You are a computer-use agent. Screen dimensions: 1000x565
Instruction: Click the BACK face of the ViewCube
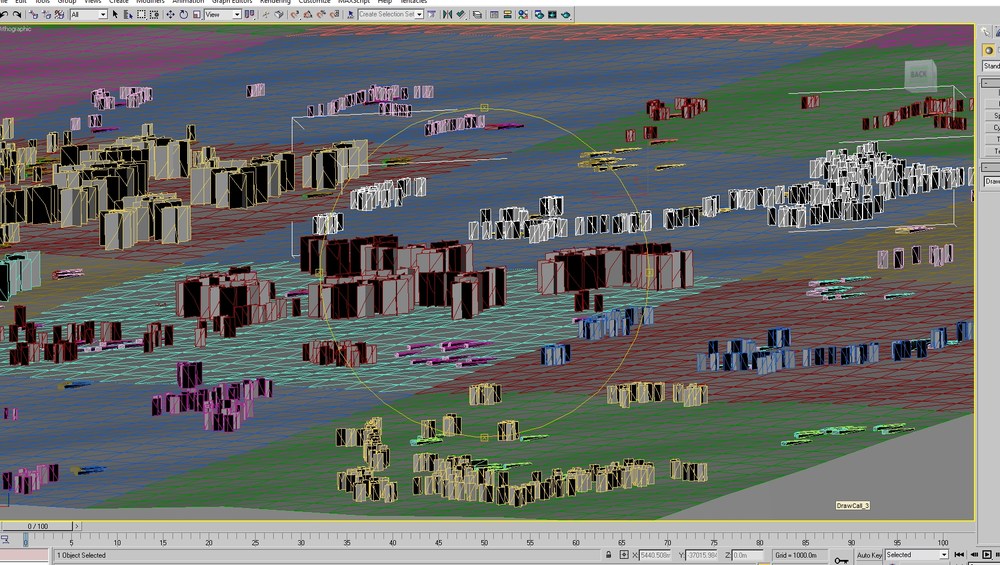click(x=919, y=75)
